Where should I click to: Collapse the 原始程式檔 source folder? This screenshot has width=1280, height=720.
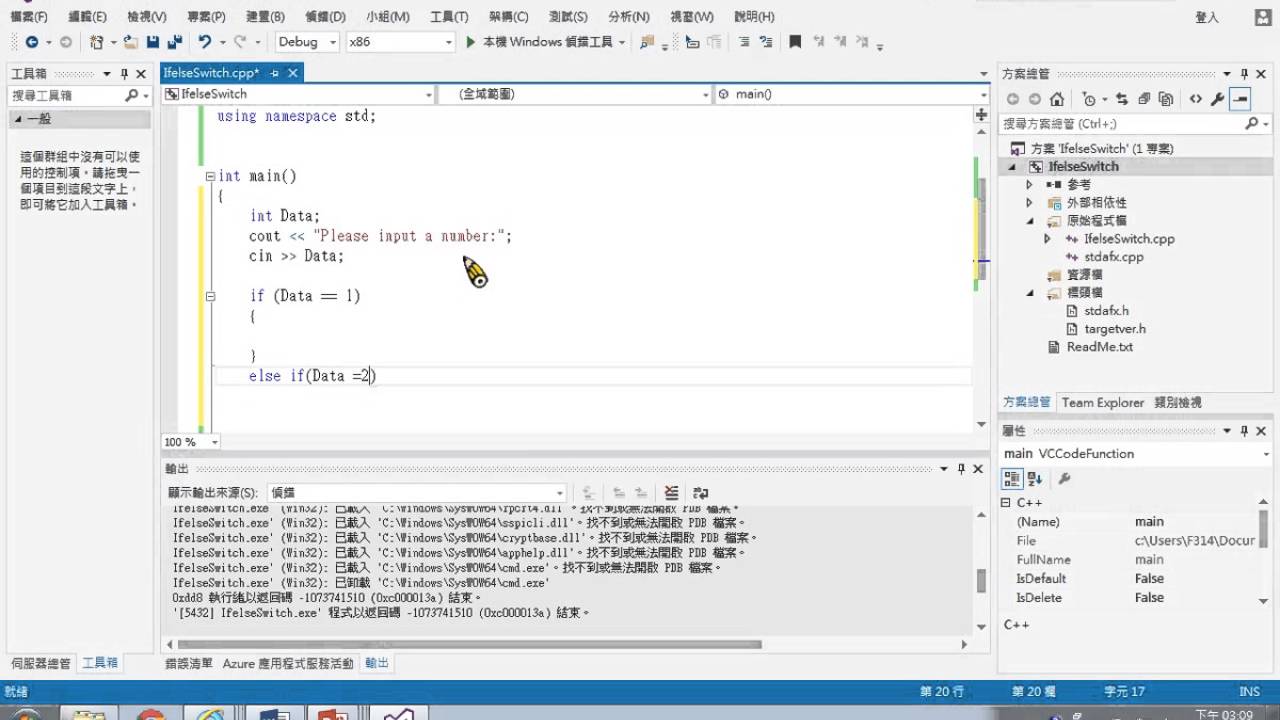(x=1029, y=221)
